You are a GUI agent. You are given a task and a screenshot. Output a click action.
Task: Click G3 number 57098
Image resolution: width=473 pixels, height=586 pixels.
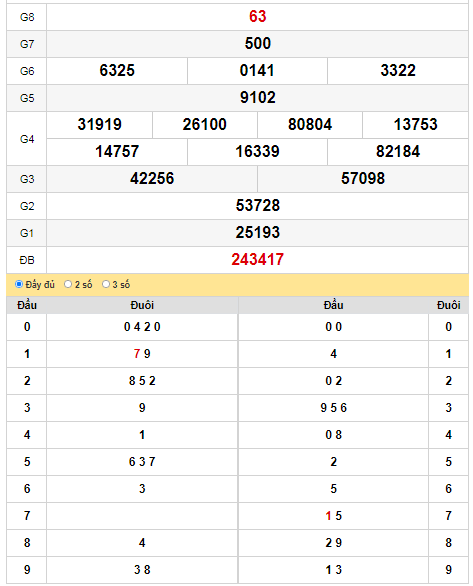pos(363,178)
